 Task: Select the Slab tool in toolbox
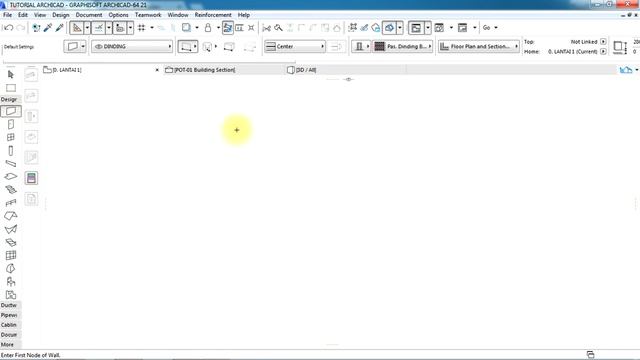(11, 176)
